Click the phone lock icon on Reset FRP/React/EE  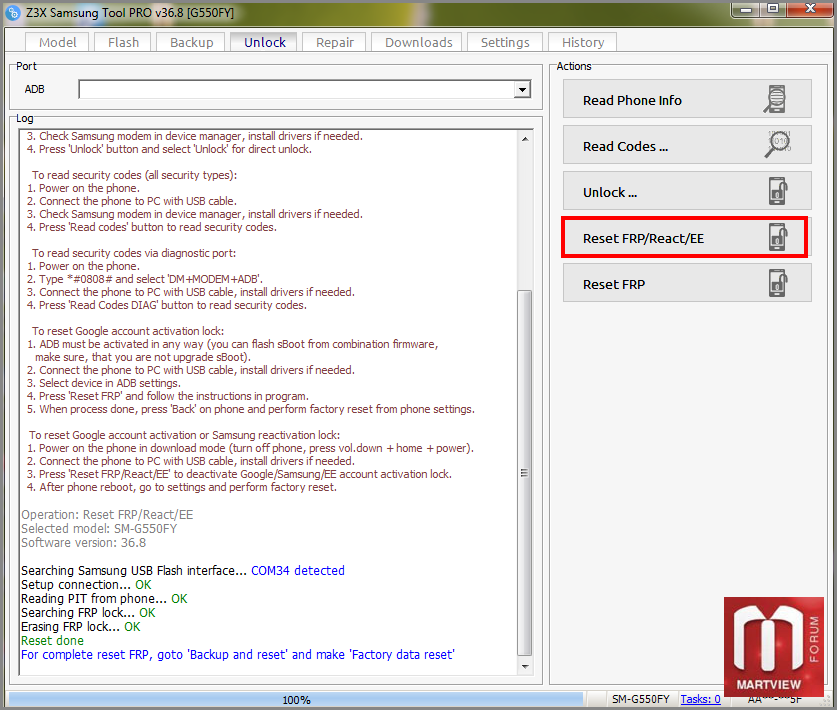click(778, 237)
